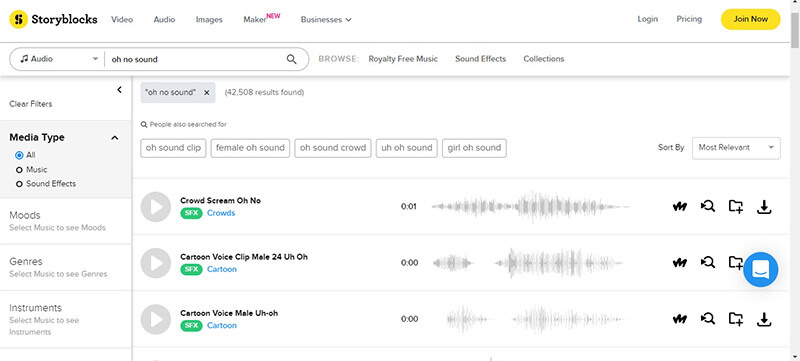Expand the Businesses menu
The width and height of the screenshot is (800, 361).
[326, 20]
